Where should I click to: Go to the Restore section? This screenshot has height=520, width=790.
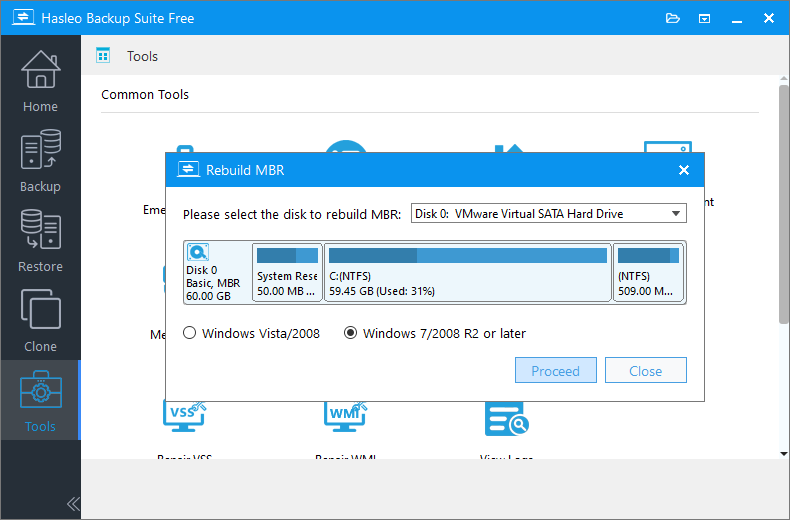[40, 241]
